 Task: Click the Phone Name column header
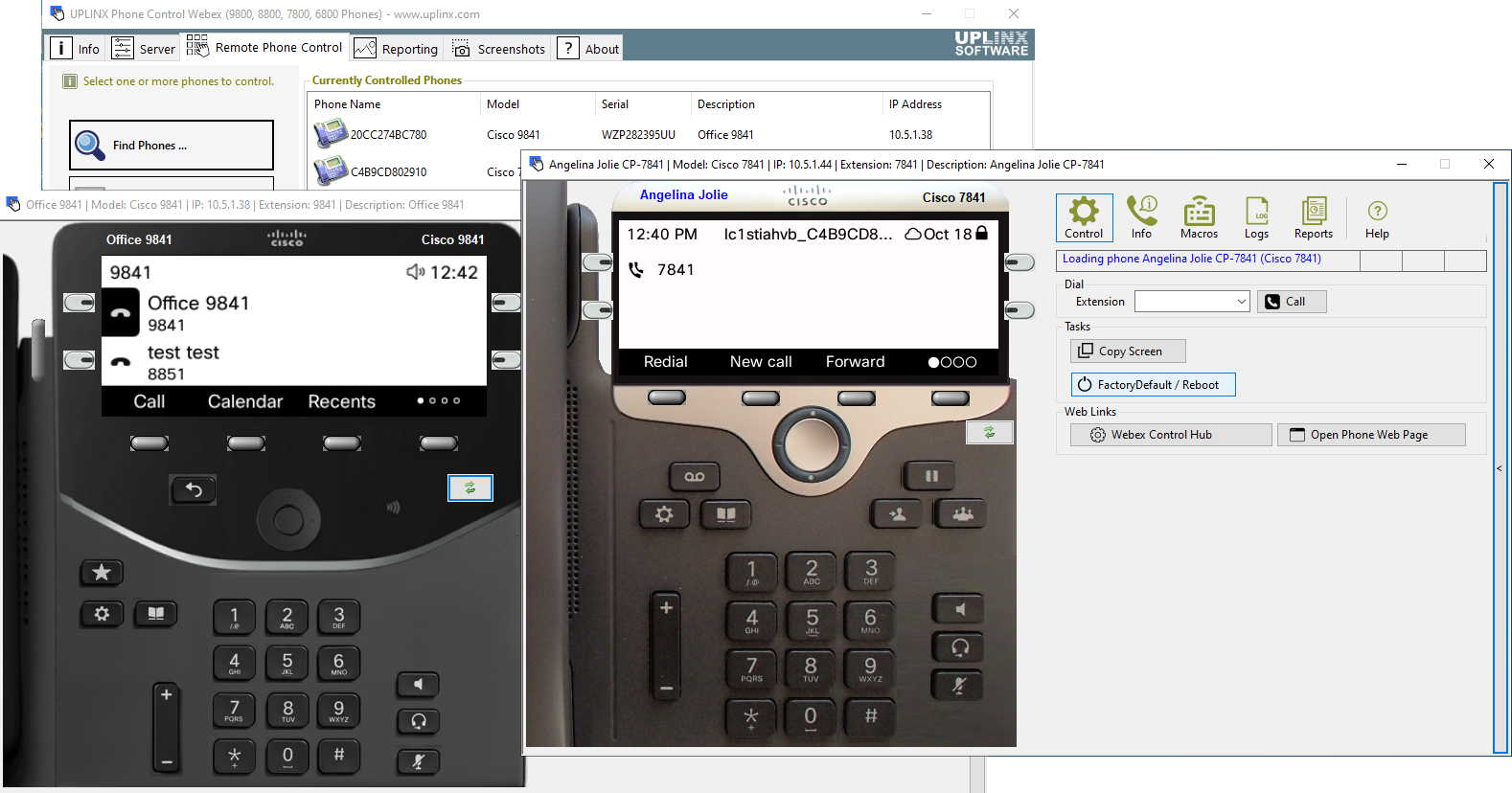click(x=394, y=104)
